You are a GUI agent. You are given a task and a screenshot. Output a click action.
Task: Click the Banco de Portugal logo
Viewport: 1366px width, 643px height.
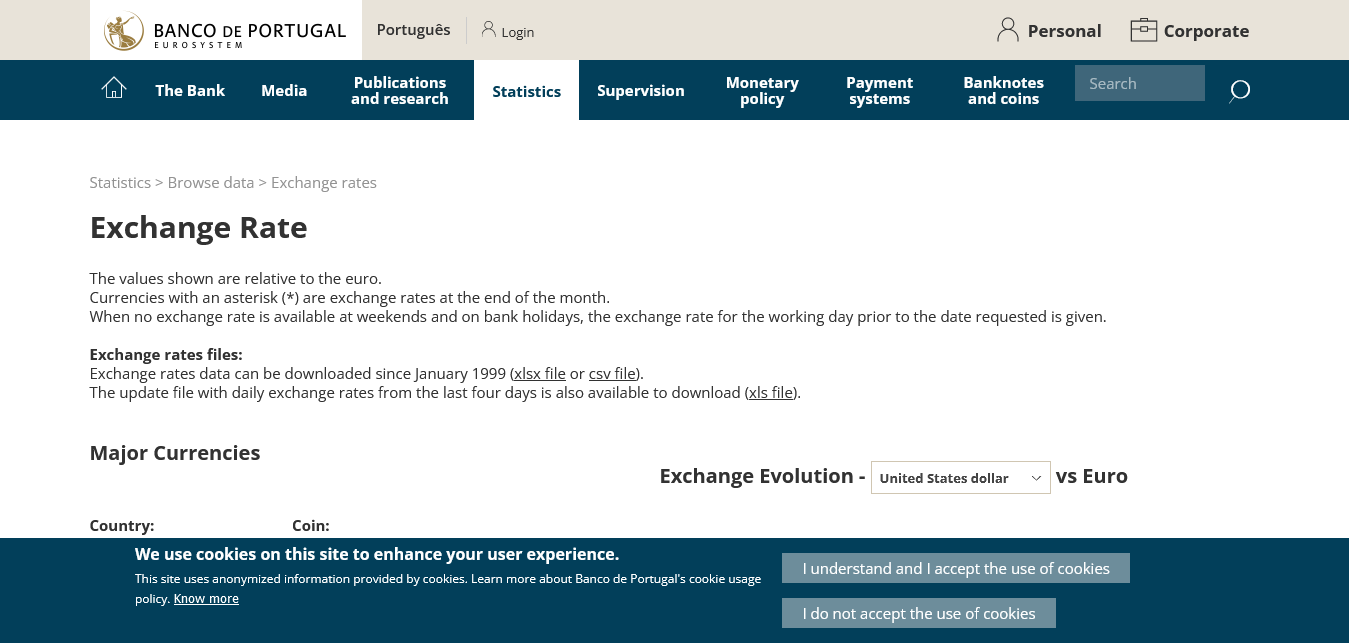(225, 31)
